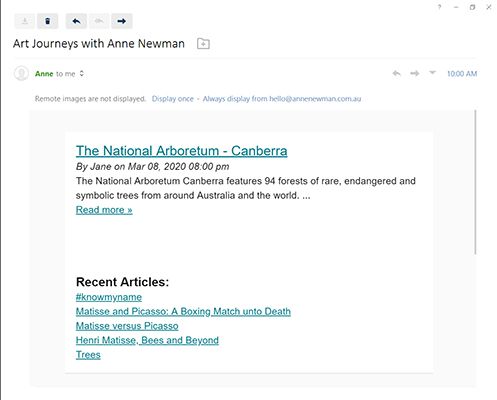Click 'Display once' for remote images

point(173,99)
